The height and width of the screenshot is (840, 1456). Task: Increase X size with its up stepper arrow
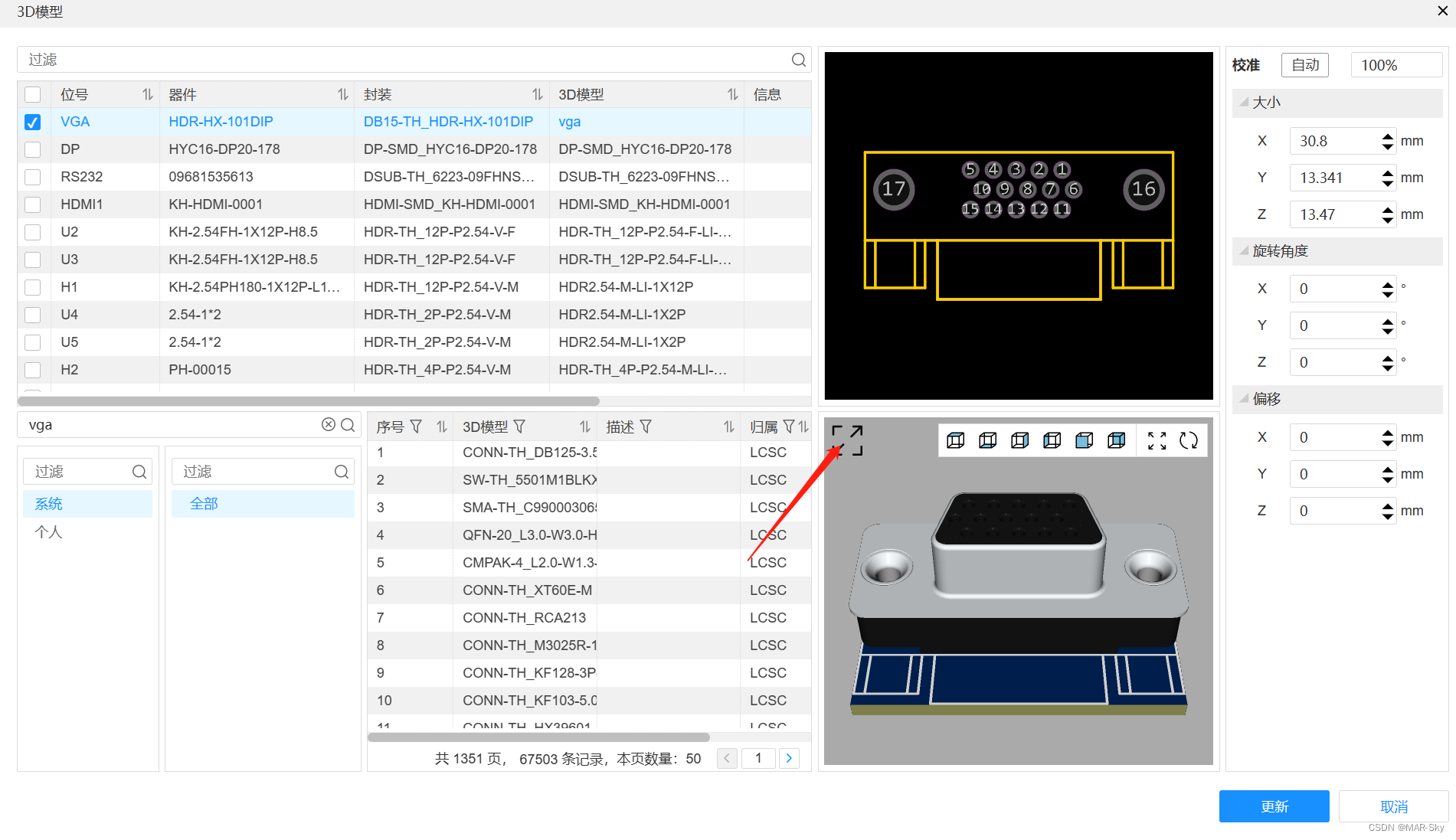(1387, 137)
